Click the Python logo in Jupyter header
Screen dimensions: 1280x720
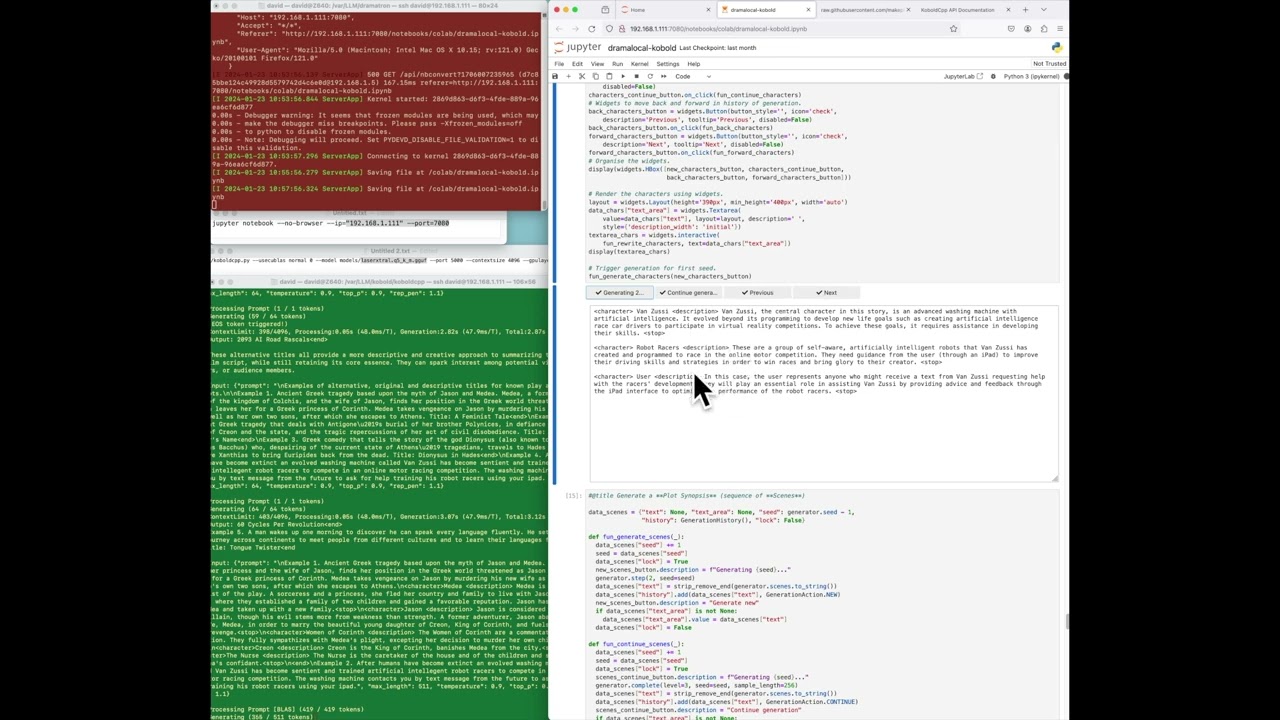pyautogui.click(x=1057, y=47)
